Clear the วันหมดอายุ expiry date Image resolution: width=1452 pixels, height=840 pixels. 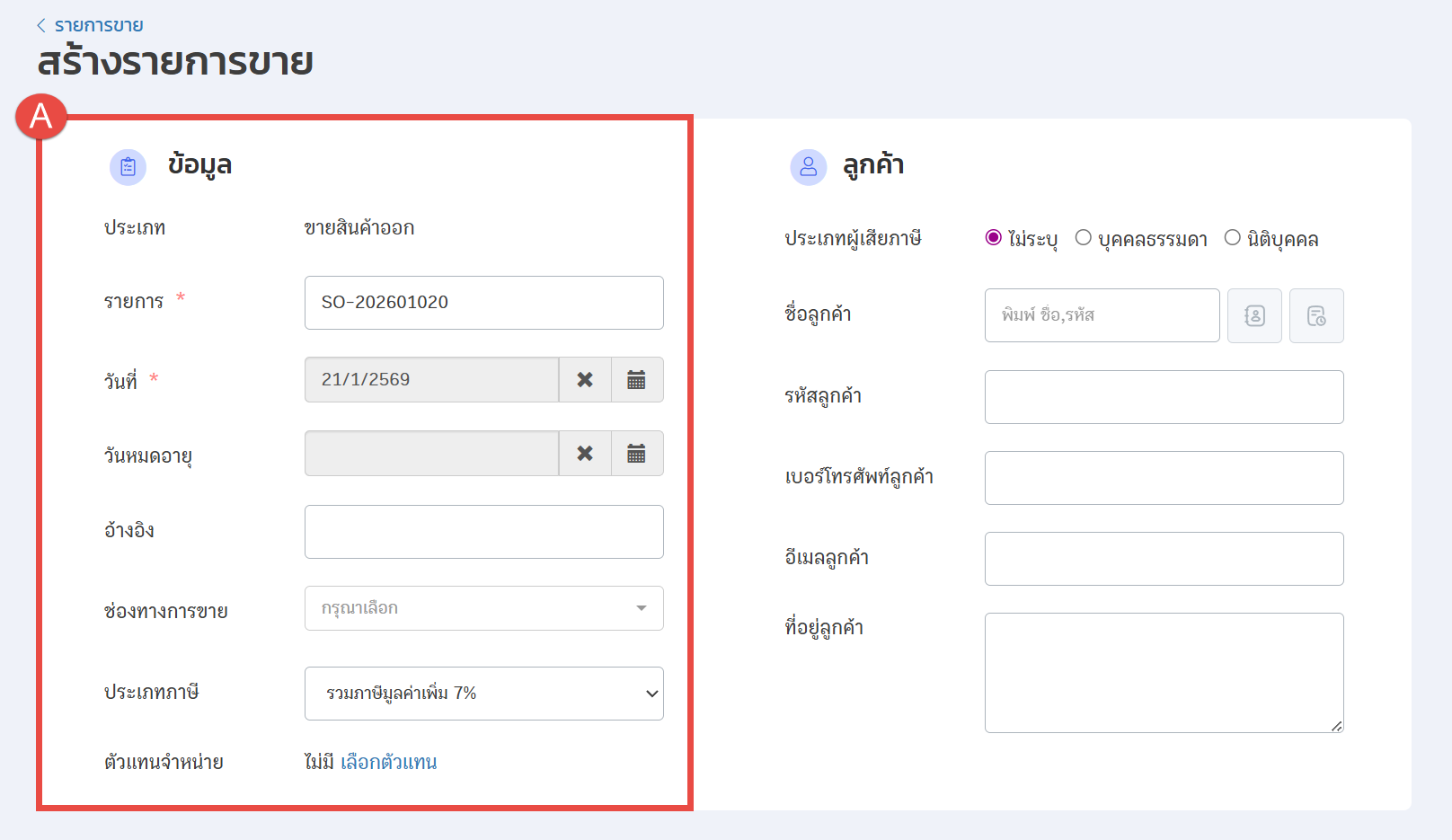tap(585, 454)
